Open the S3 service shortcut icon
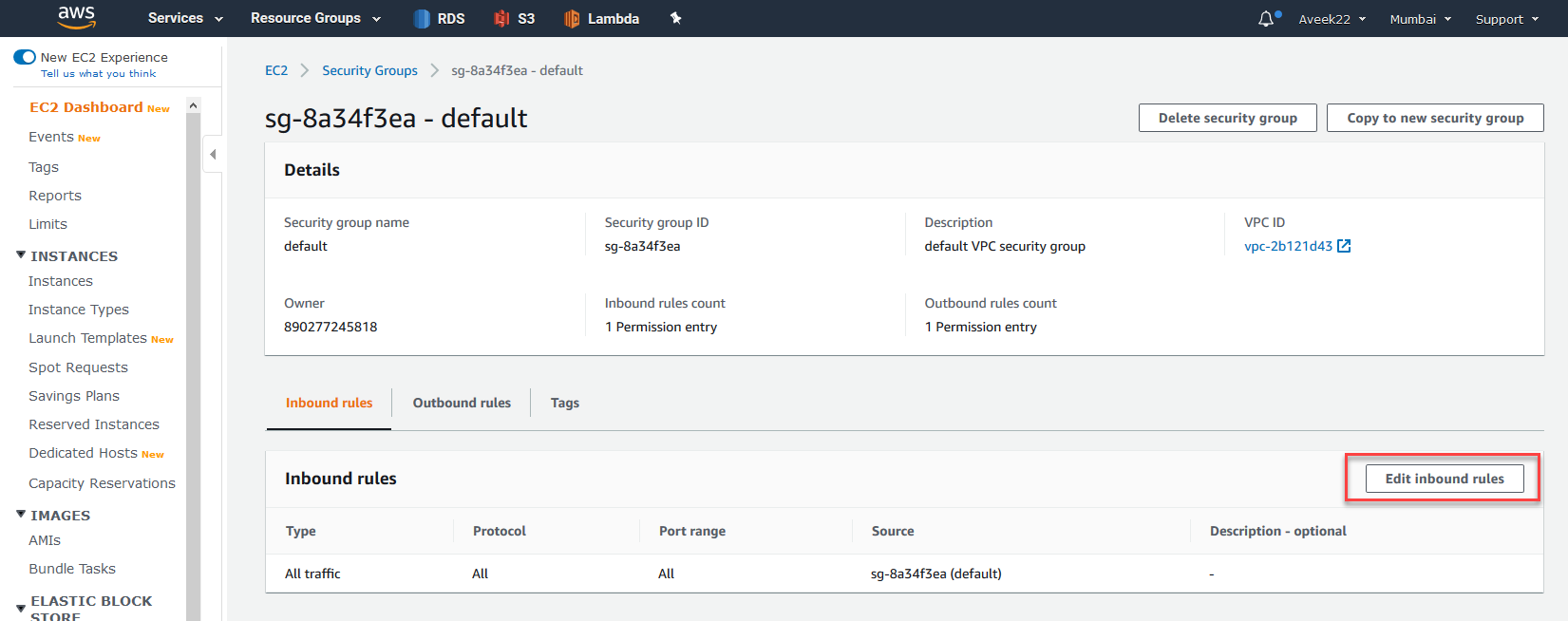This screenshot has width=1568, height=621. coord(501,19)
